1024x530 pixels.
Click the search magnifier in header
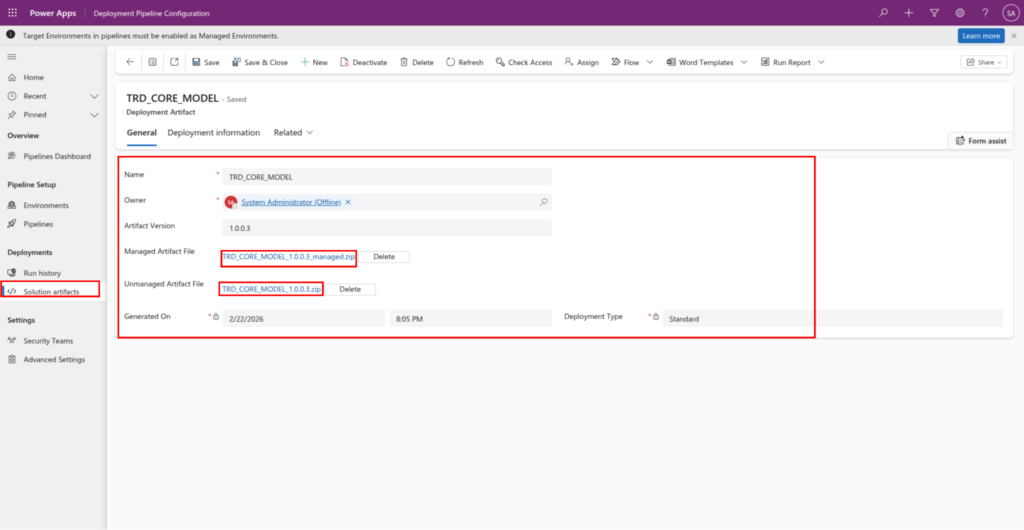883,13
